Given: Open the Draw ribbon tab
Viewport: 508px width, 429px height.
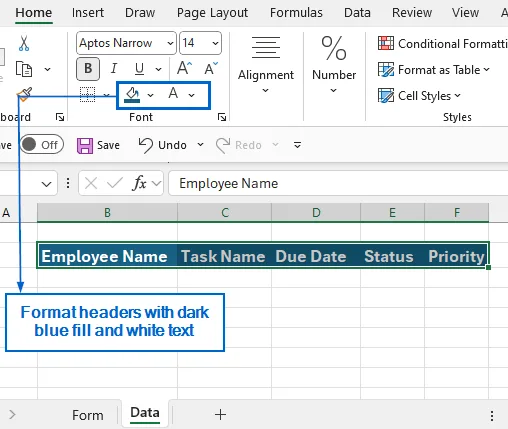Looking at the screenshot, I should [x=140, y=13].
